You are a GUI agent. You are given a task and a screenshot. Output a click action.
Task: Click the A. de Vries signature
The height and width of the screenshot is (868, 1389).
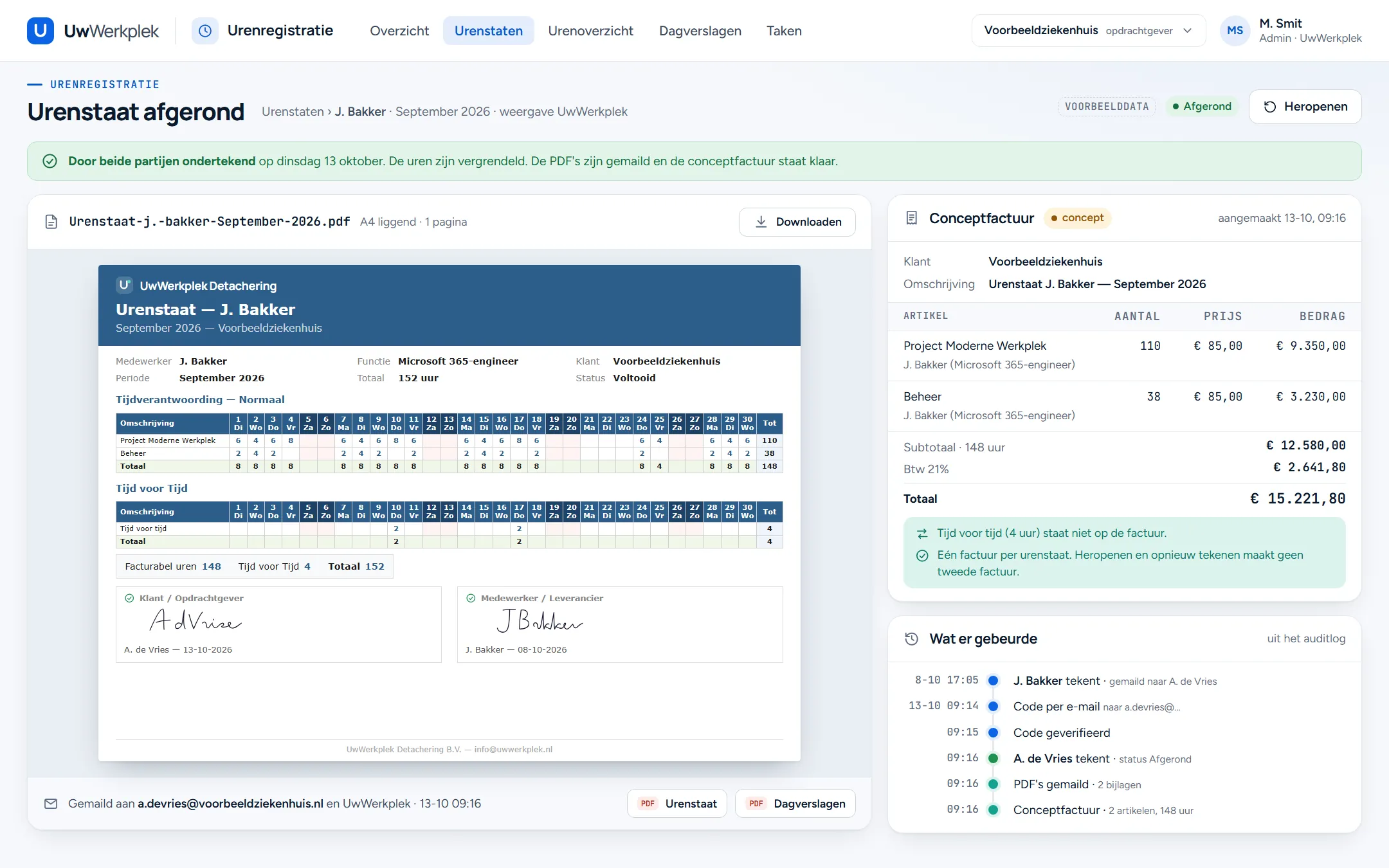(x=195, y=621)
